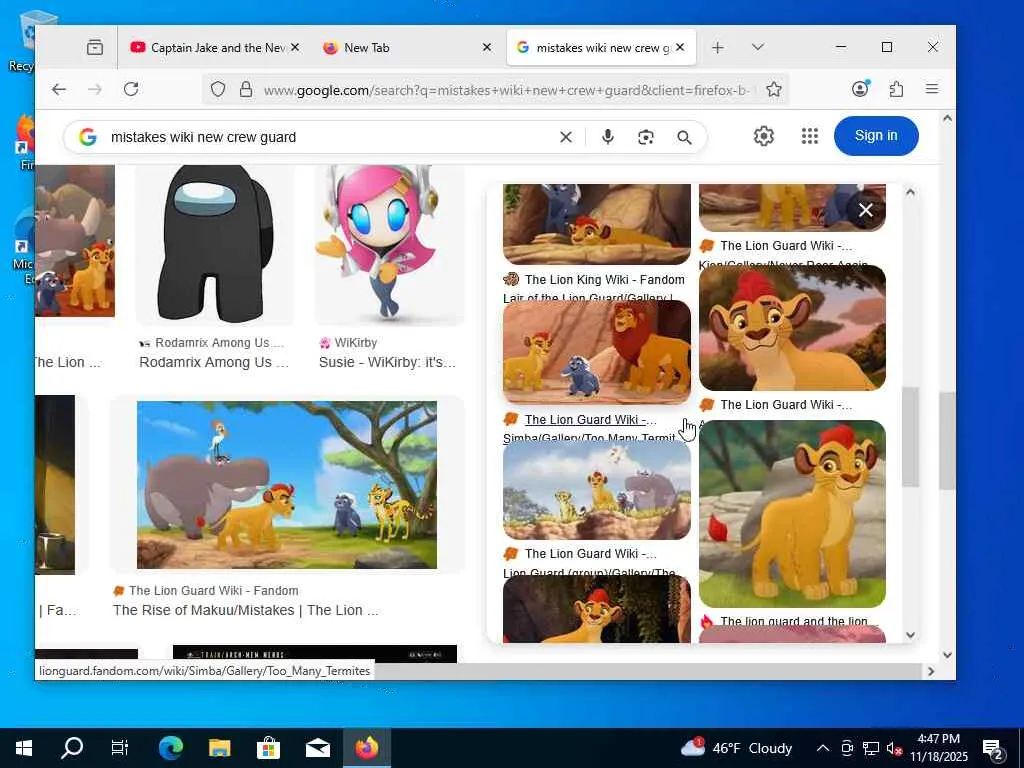Open The Rise of Makuu/Mistakes link
This screenshot has width=1024, height=768.
246,610
